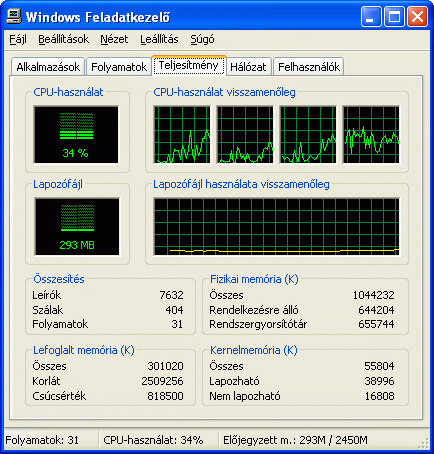434x454 pixels.
Task: Click the Nem lapozható value 16808
Action: (379, 396)
